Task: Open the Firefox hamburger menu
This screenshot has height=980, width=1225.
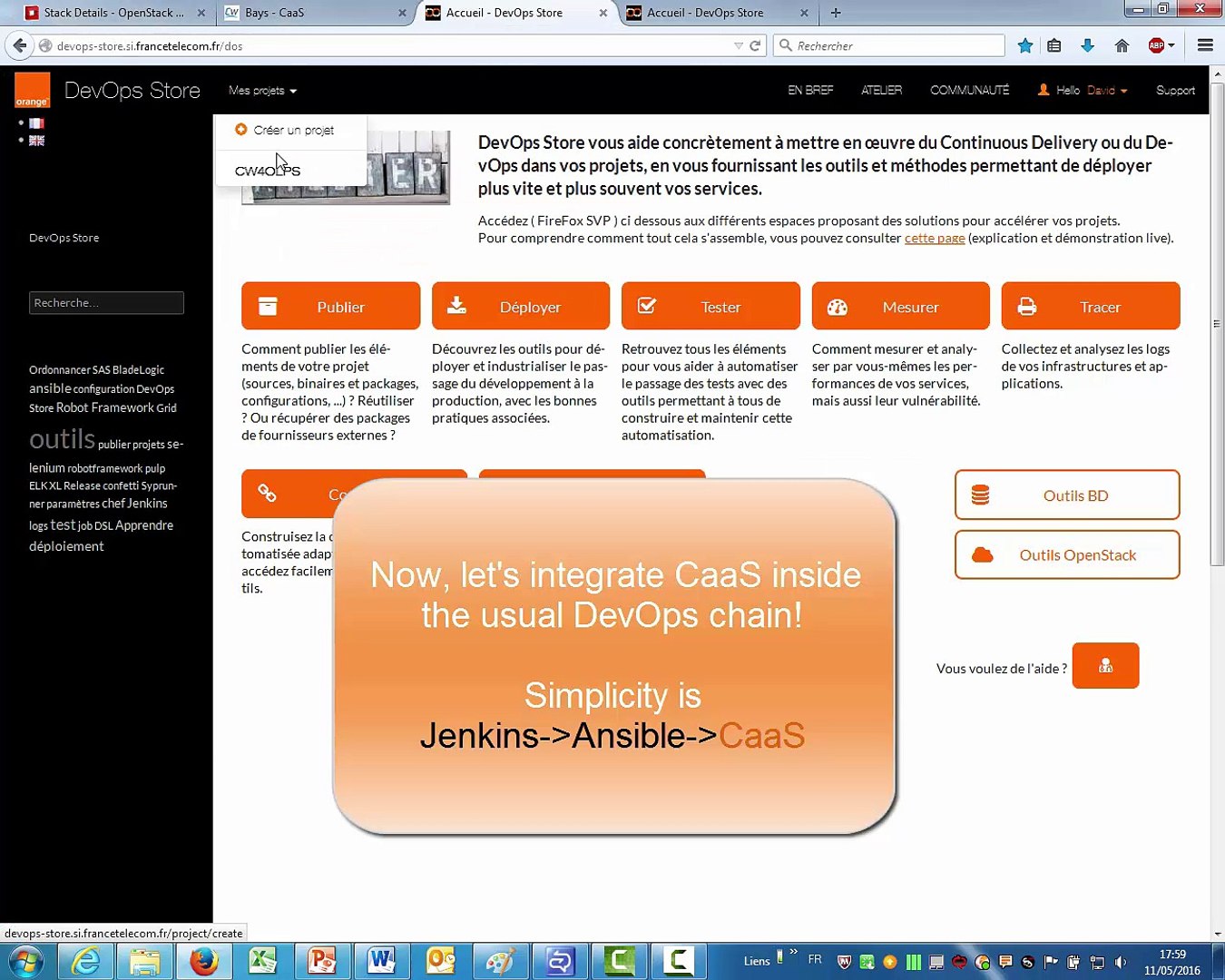Action: point(1205,45)
